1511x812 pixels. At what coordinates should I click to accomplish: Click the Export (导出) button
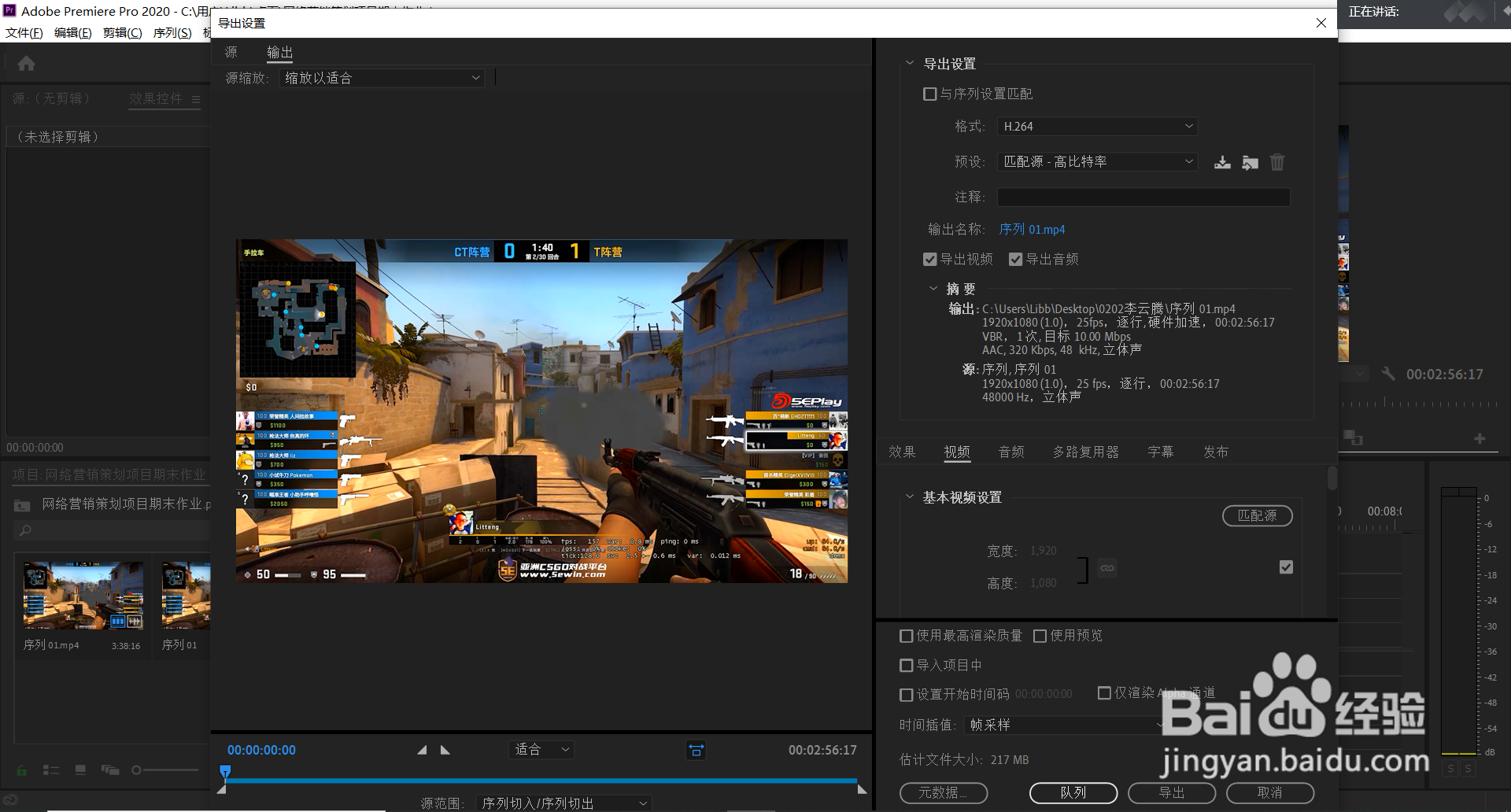point(1172,792)
